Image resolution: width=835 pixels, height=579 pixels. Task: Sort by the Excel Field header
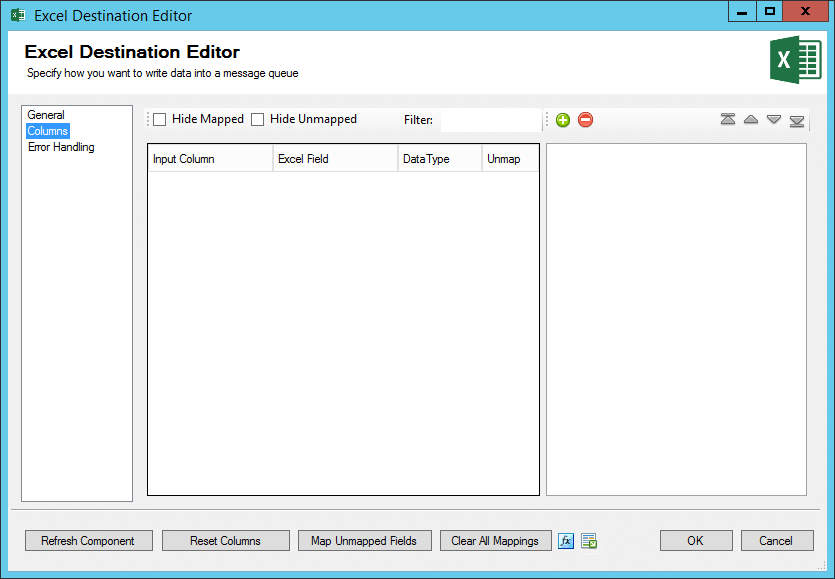pos(335,159)
